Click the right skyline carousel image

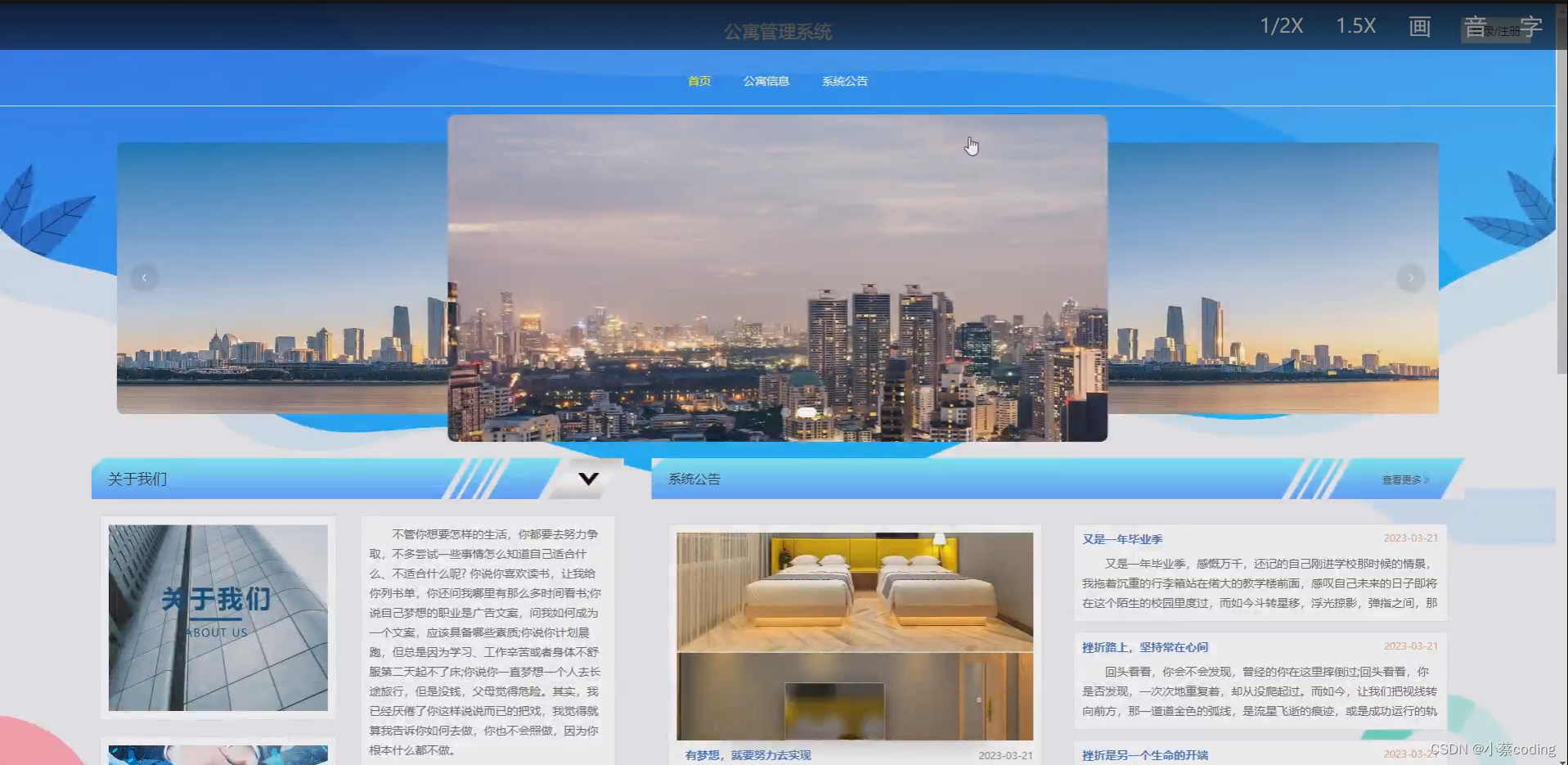(x=1274, y=278)
